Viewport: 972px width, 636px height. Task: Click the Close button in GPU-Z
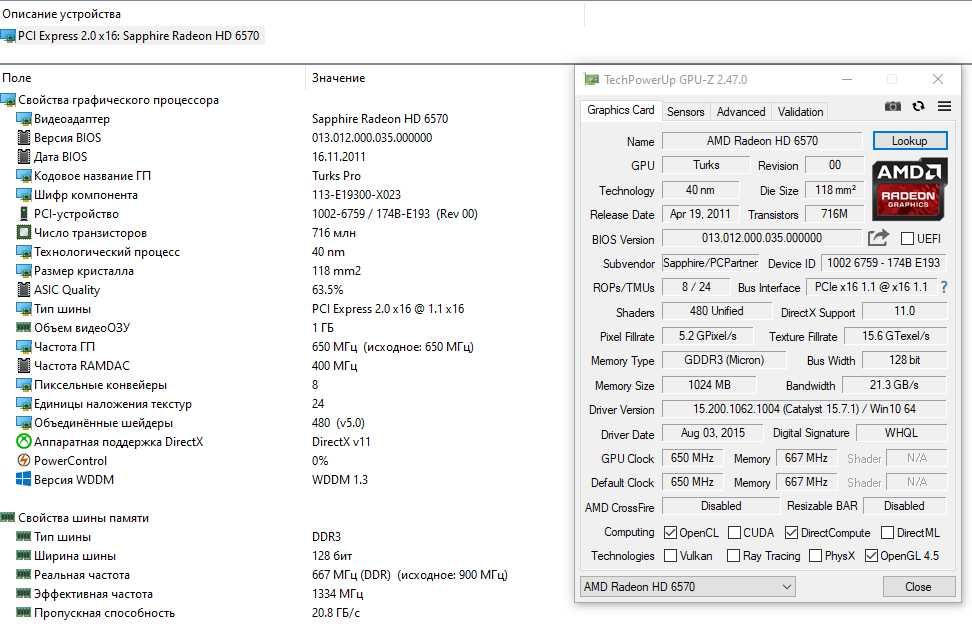918,586
